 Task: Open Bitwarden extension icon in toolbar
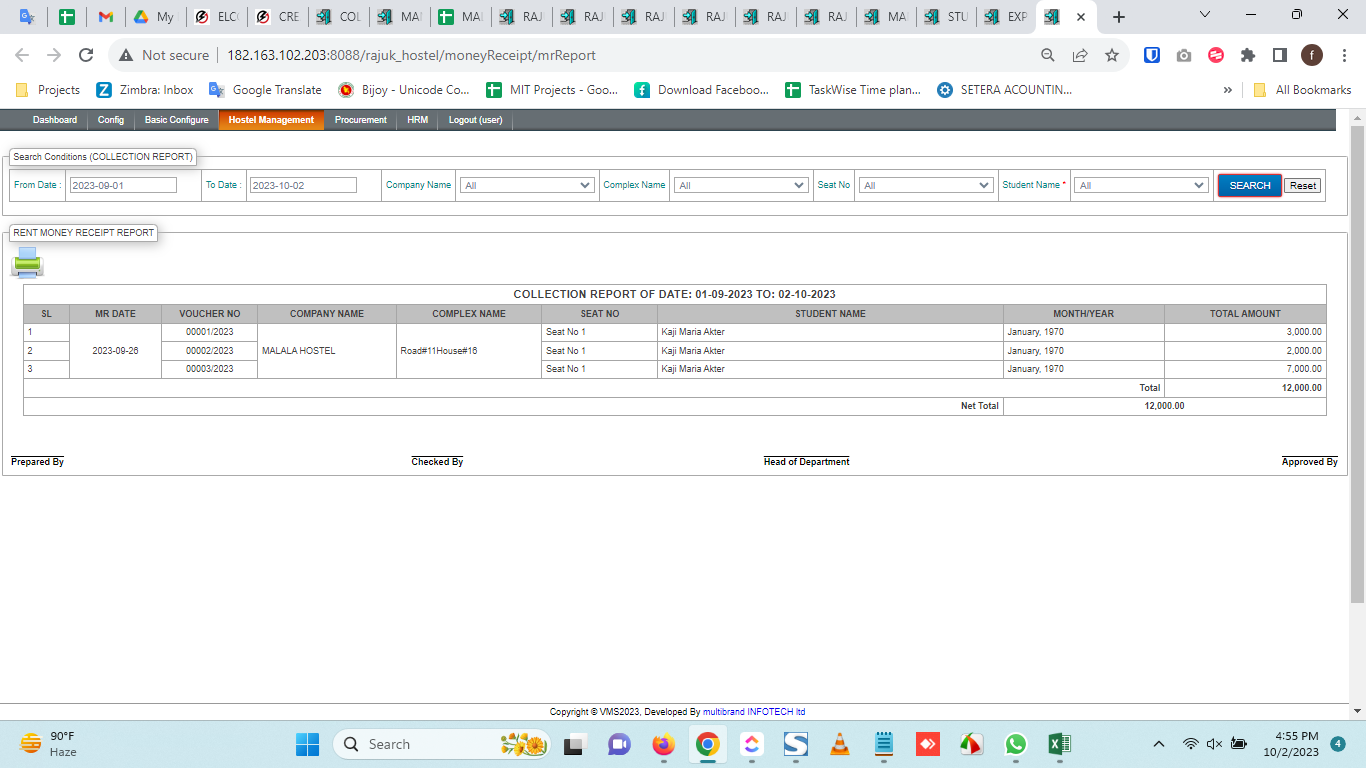[1152, 55]
